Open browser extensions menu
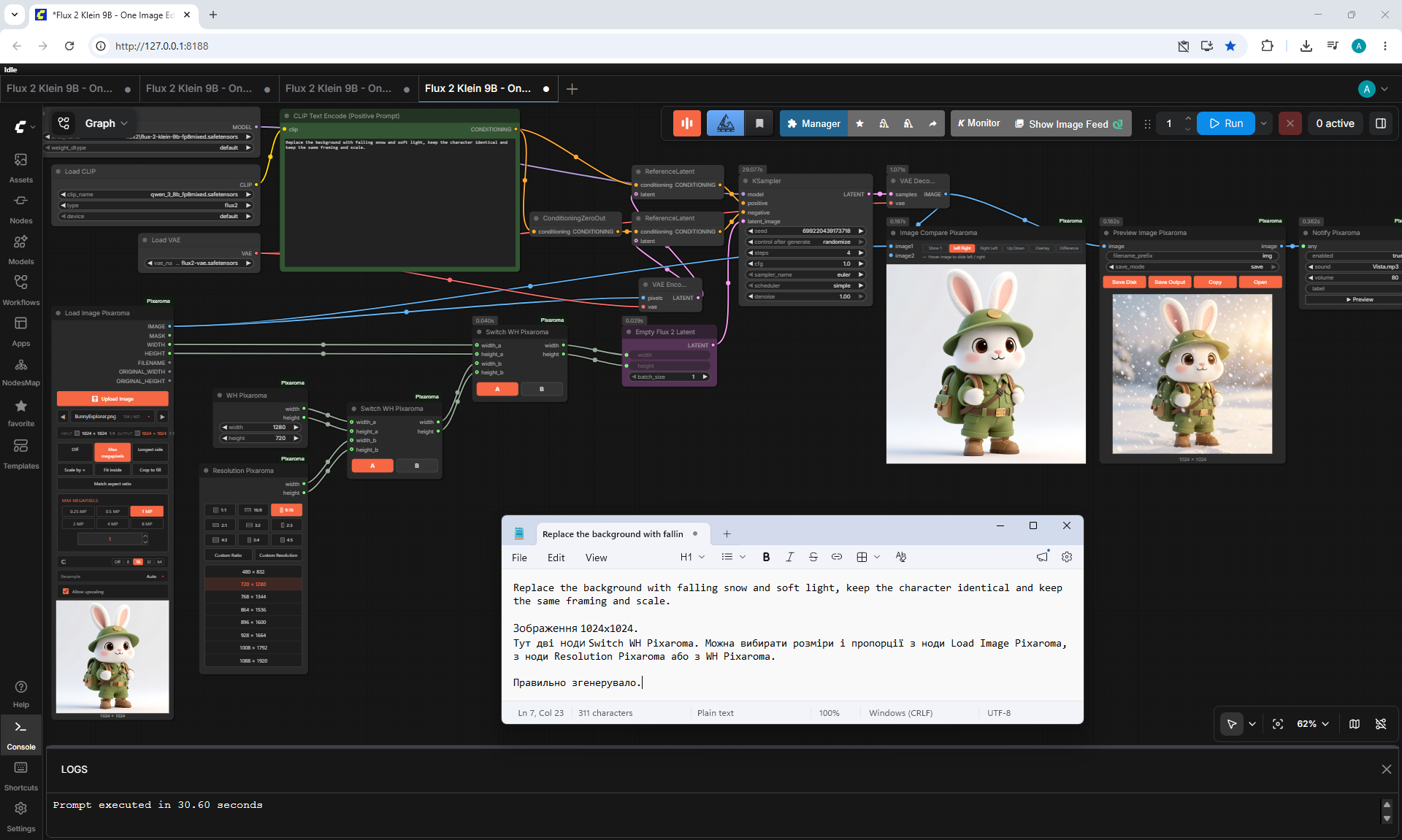Image resolution: width=1402 pixels, height=840 pixels. (x=1267, y=46)
